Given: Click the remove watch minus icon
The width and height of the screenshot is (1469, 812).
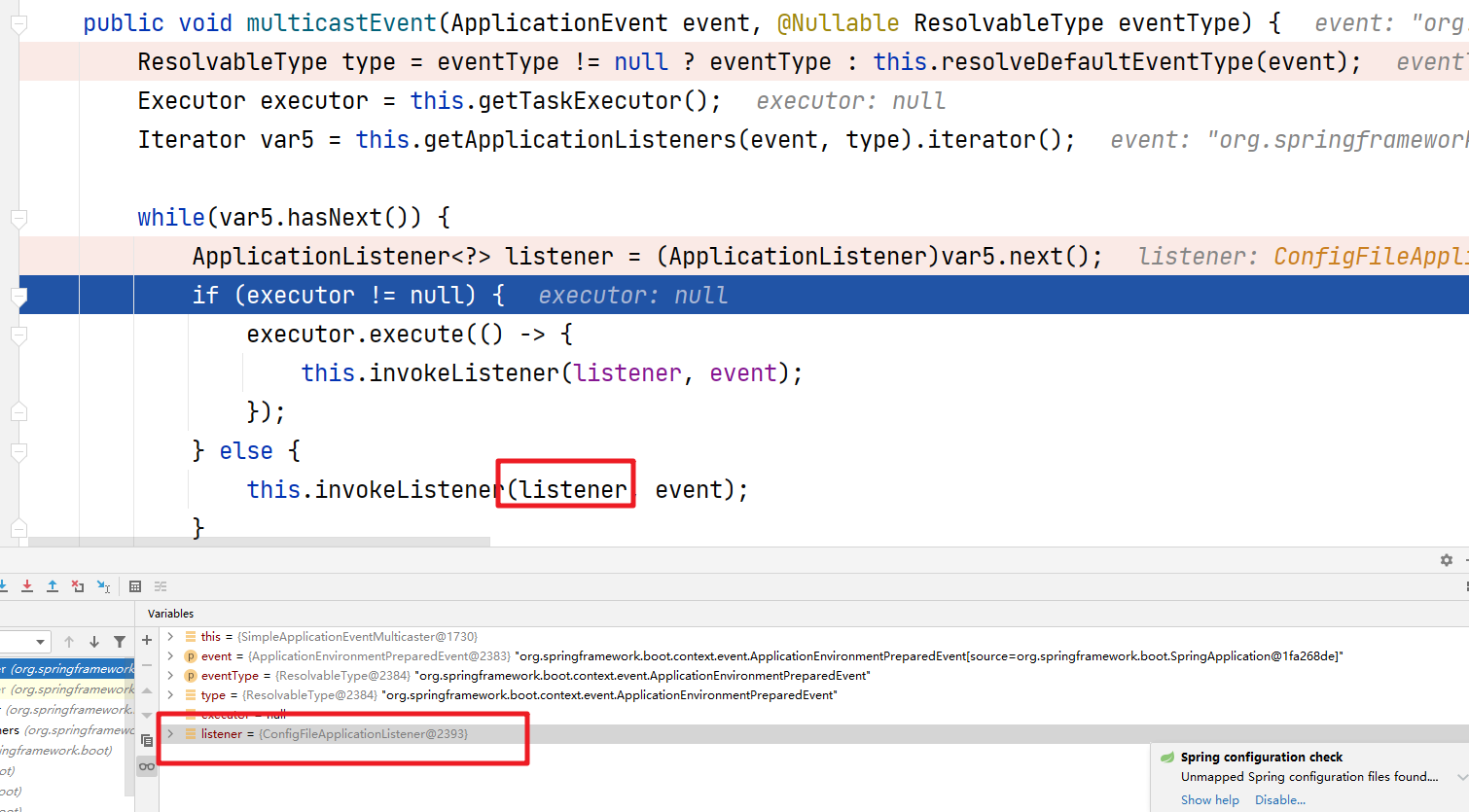Looking at the screenshot, I should [147, 665].
